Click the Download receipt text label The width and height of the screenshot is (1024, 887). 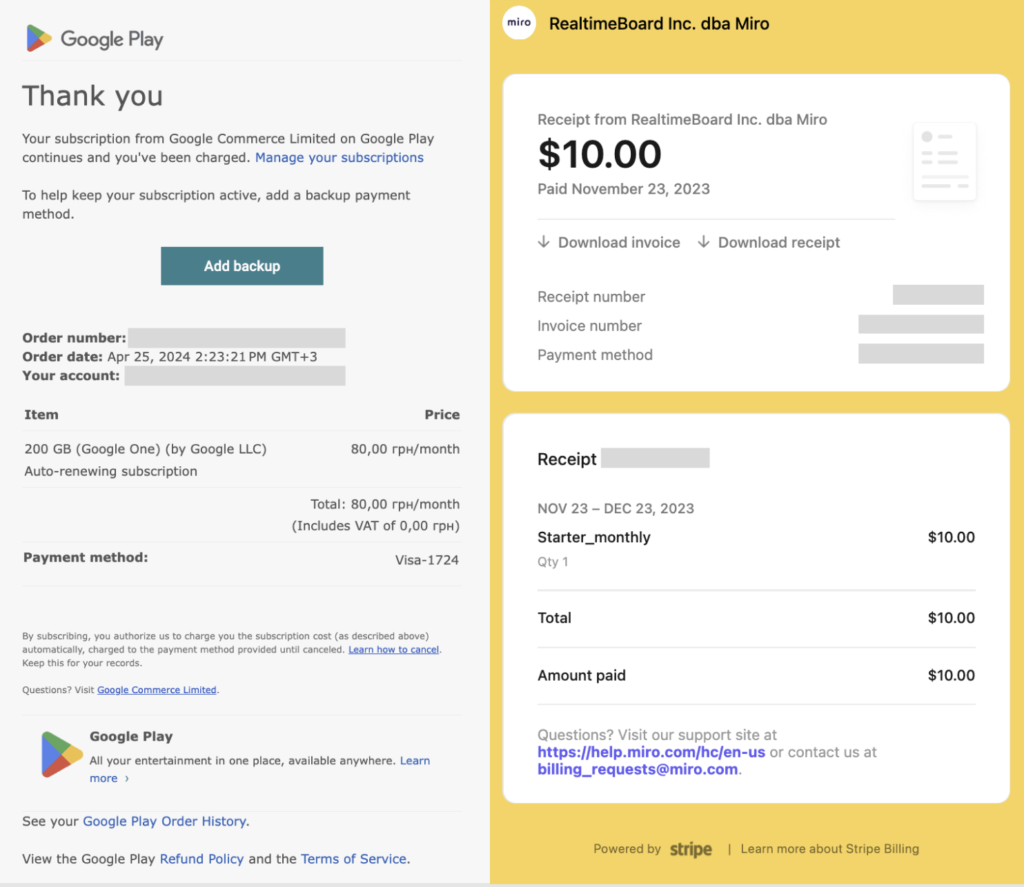point(779,242)
